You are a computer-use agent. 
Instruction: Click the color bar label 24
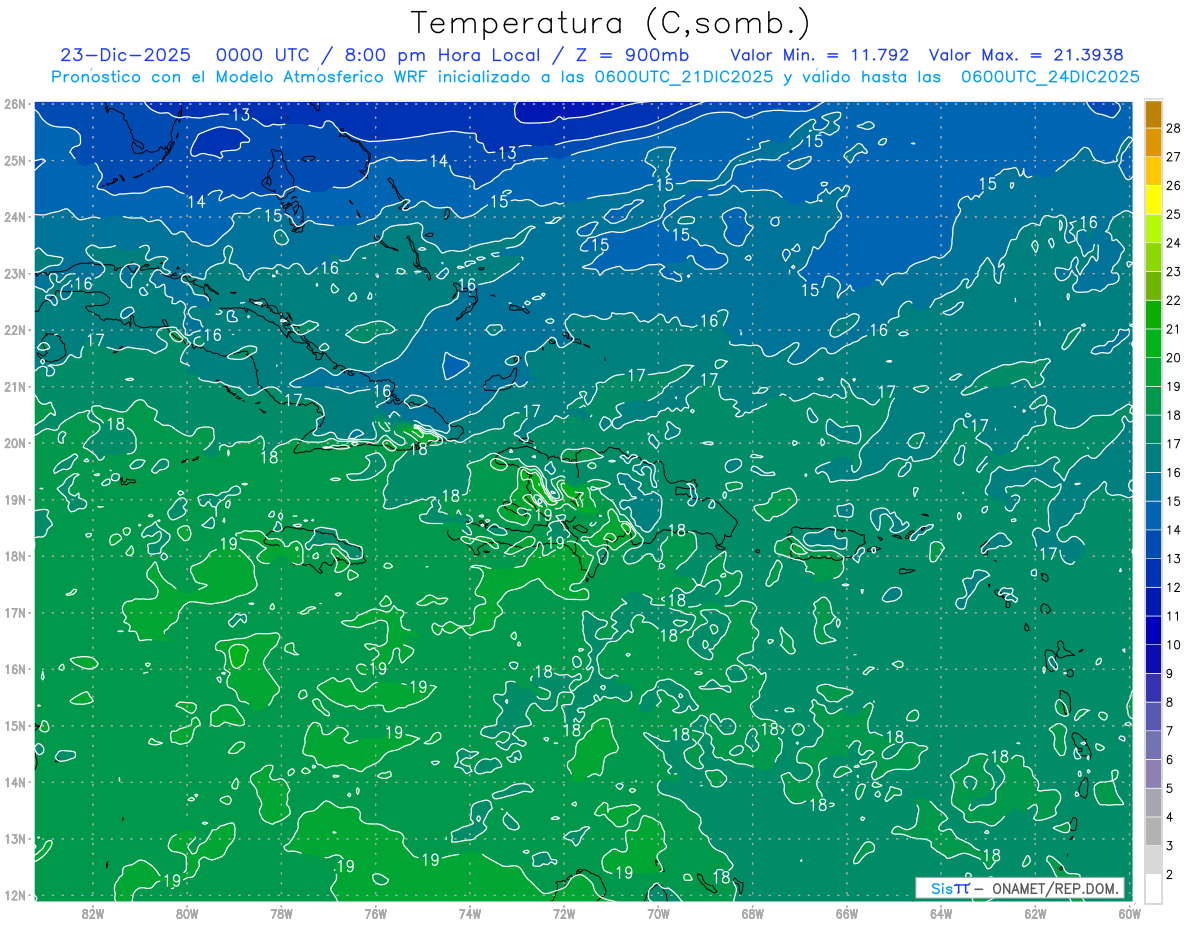pyautogui.click(x=1173, y=243)
